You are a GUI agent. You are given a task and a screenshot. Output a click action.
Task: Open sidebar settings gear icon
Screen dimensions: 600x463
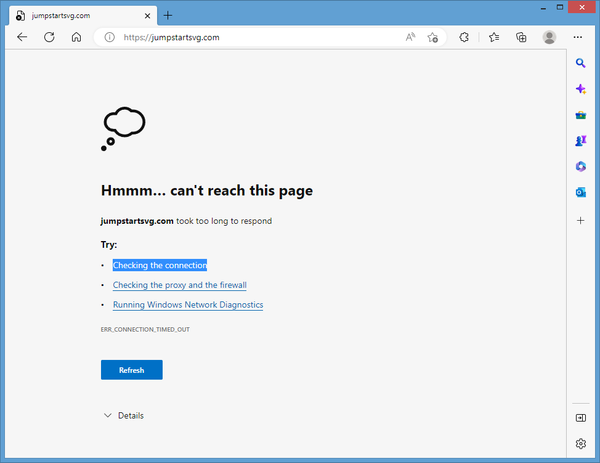pos(580,443)
